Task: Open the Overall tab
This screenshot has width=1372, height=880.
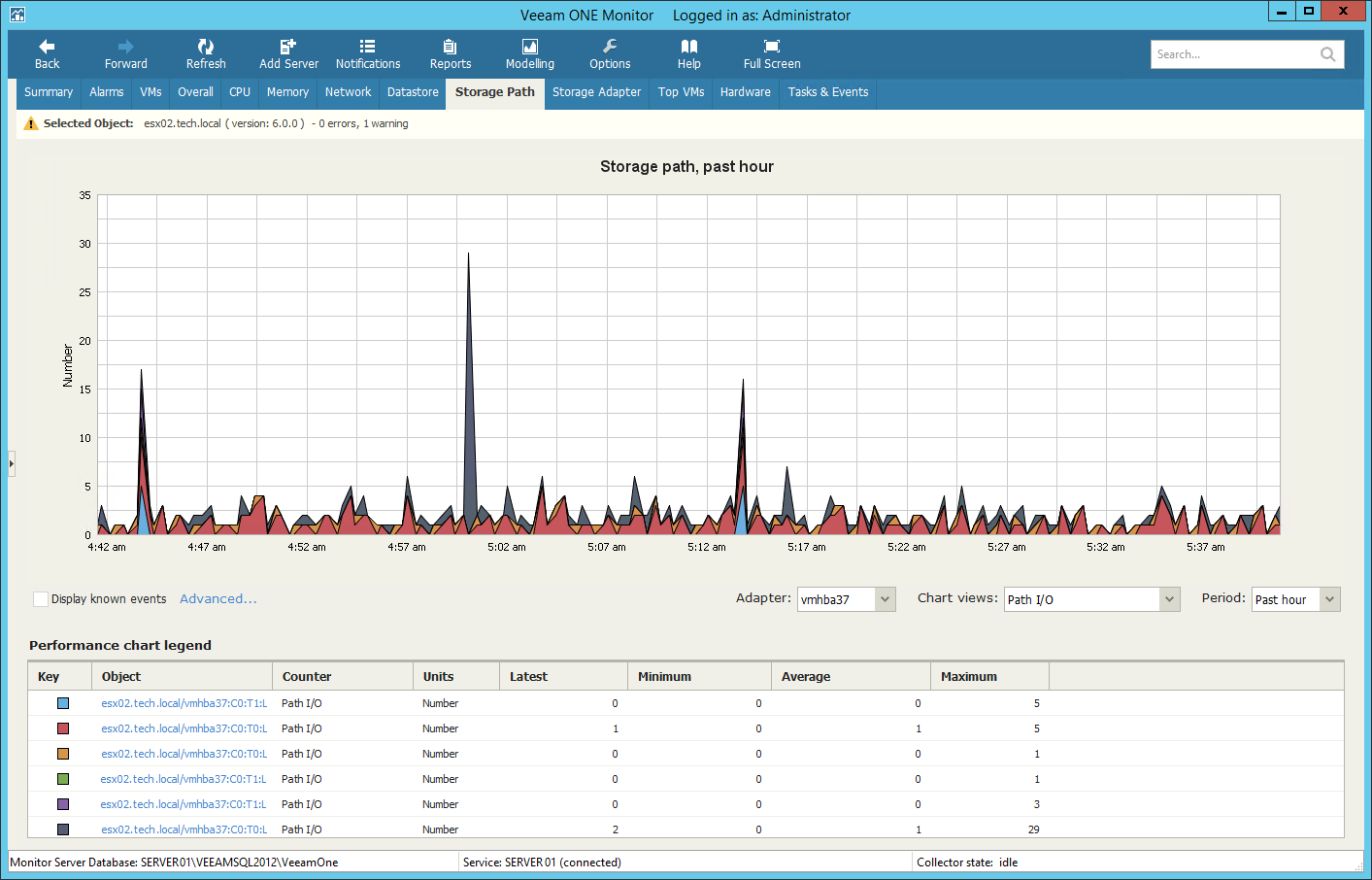Action: (x=195, y=92)
